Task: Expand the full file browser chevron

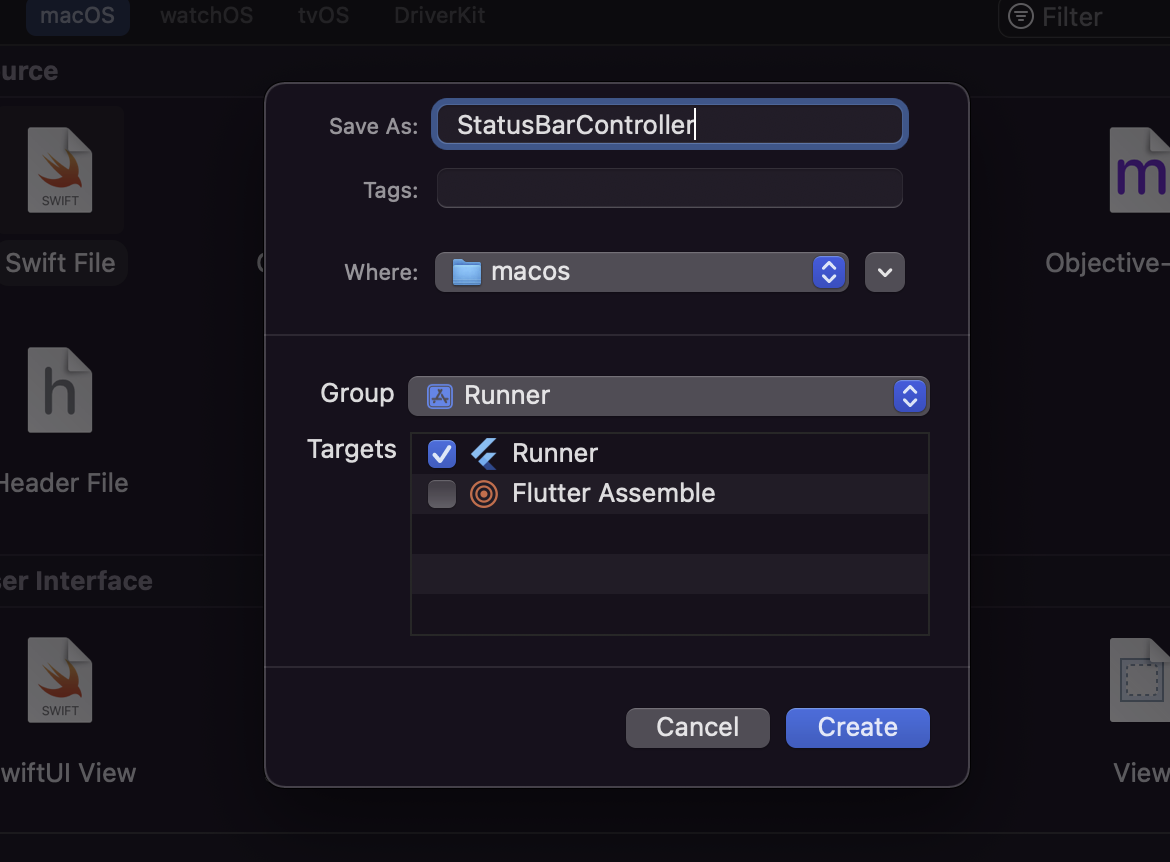Action: tap(885, 272)
